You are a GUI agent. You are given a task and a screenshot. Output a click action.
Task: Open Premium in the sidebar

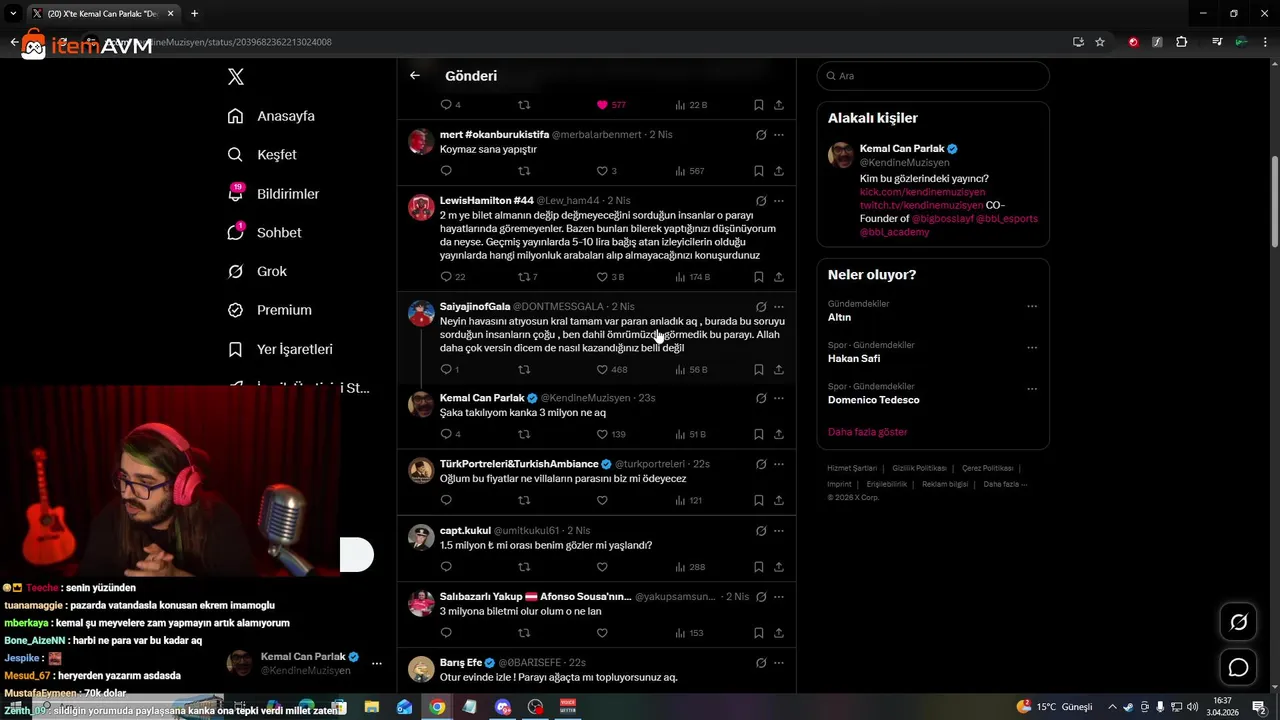[x=269, y=310]
